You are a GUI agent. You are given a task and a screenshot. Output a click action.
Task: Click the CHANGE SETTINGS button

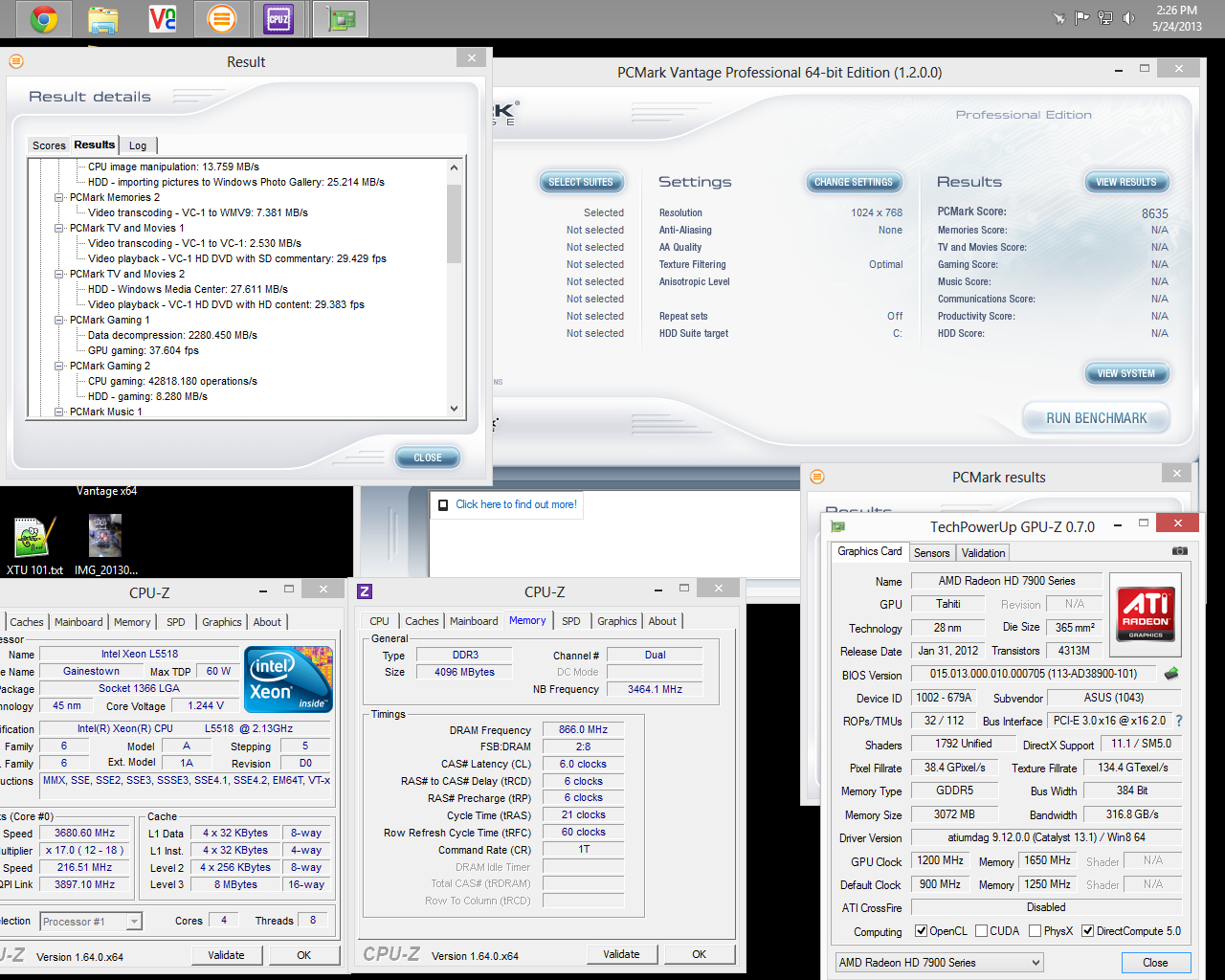pyautogui.click(x=854, y=182)
